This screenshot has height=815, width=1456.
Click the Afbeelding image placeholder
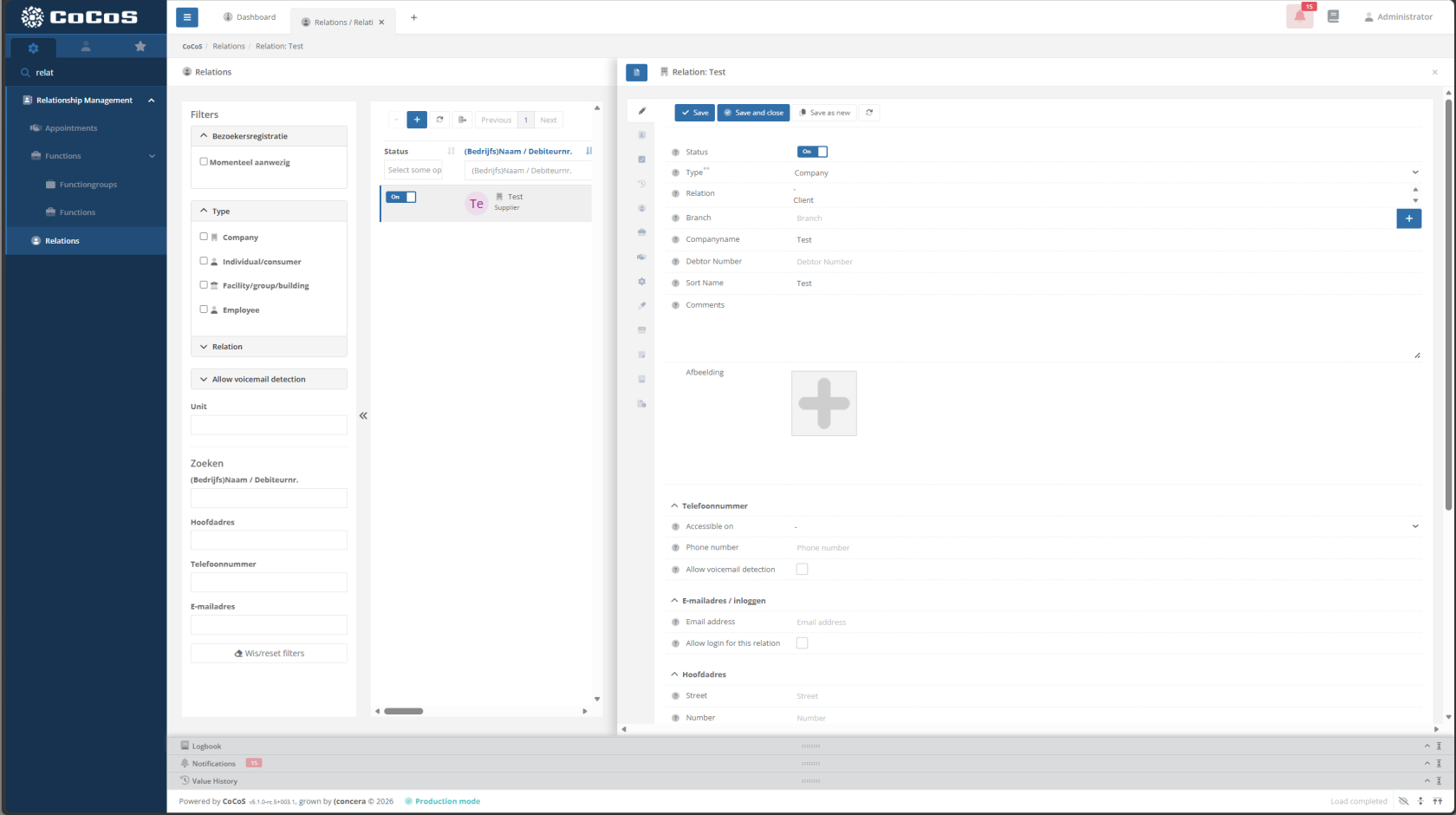(x=824, y=403)
